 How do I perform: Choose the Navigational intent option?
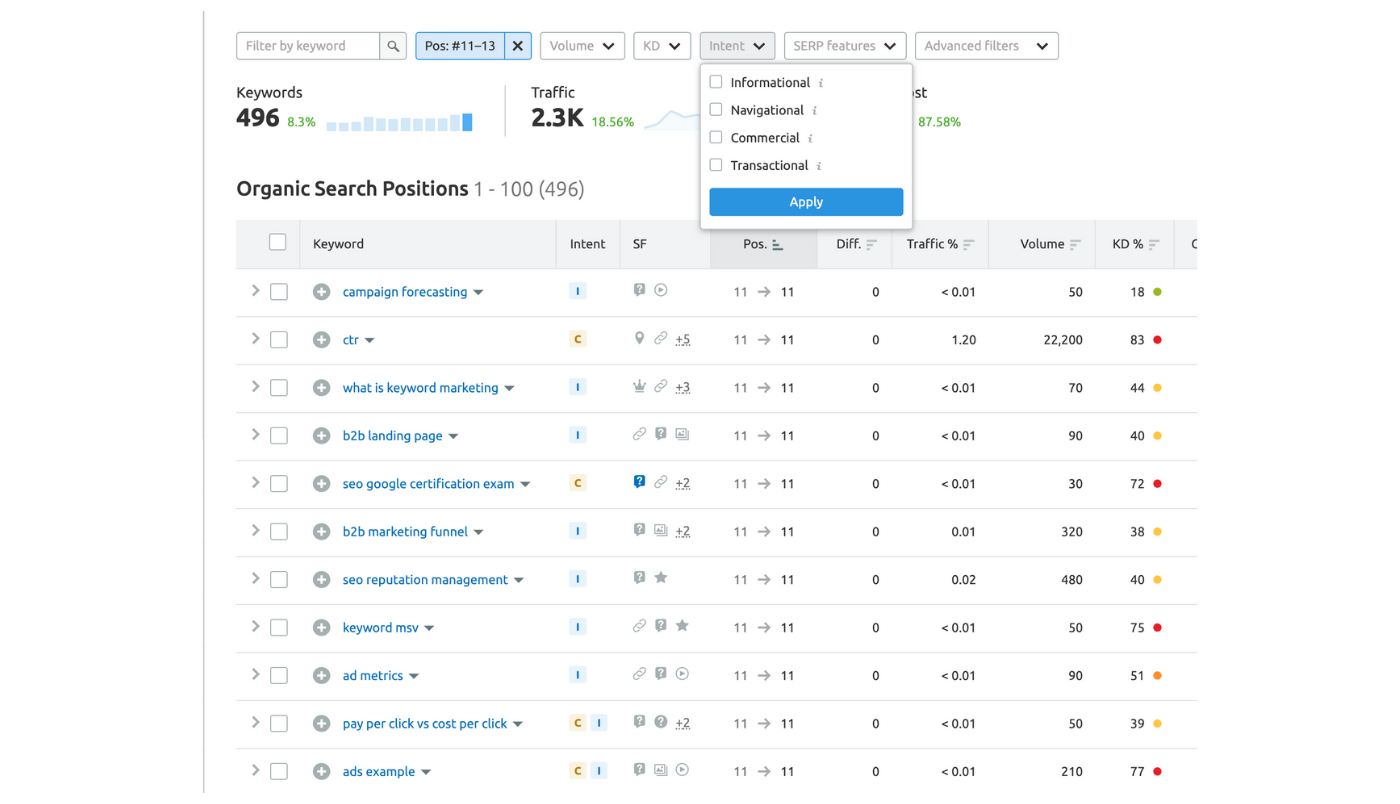tap(716, 110)
